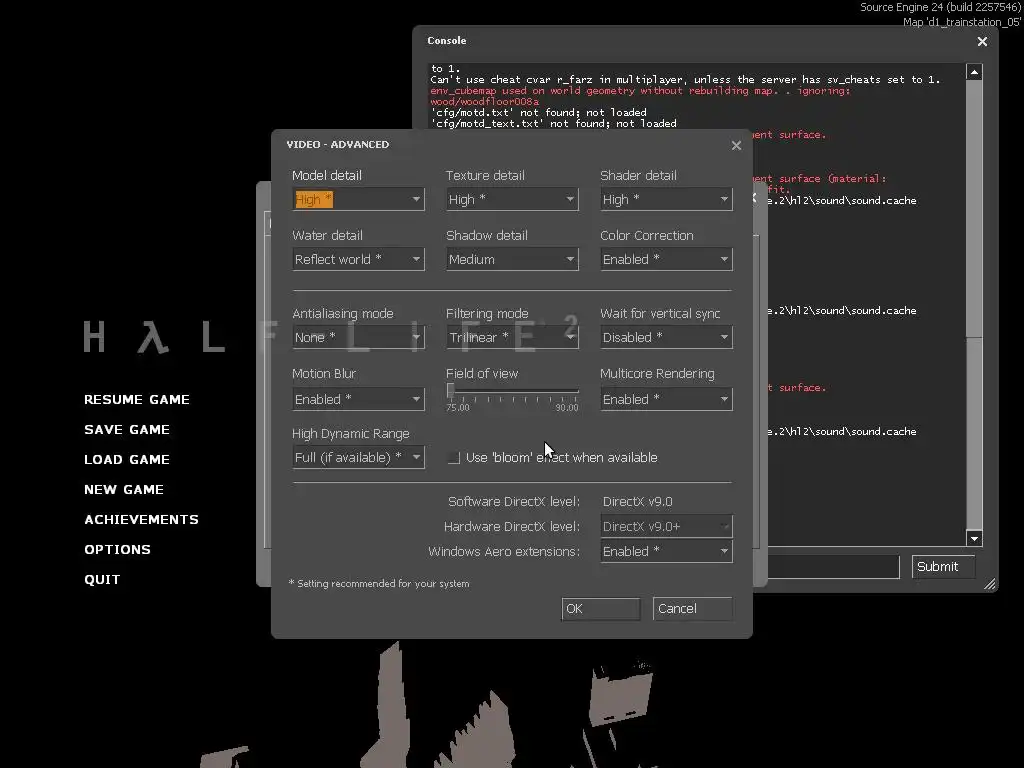Viewport: 1024px width, 768px height.
Task: Select Resume Game from main menu
Action: click(136, 400)
